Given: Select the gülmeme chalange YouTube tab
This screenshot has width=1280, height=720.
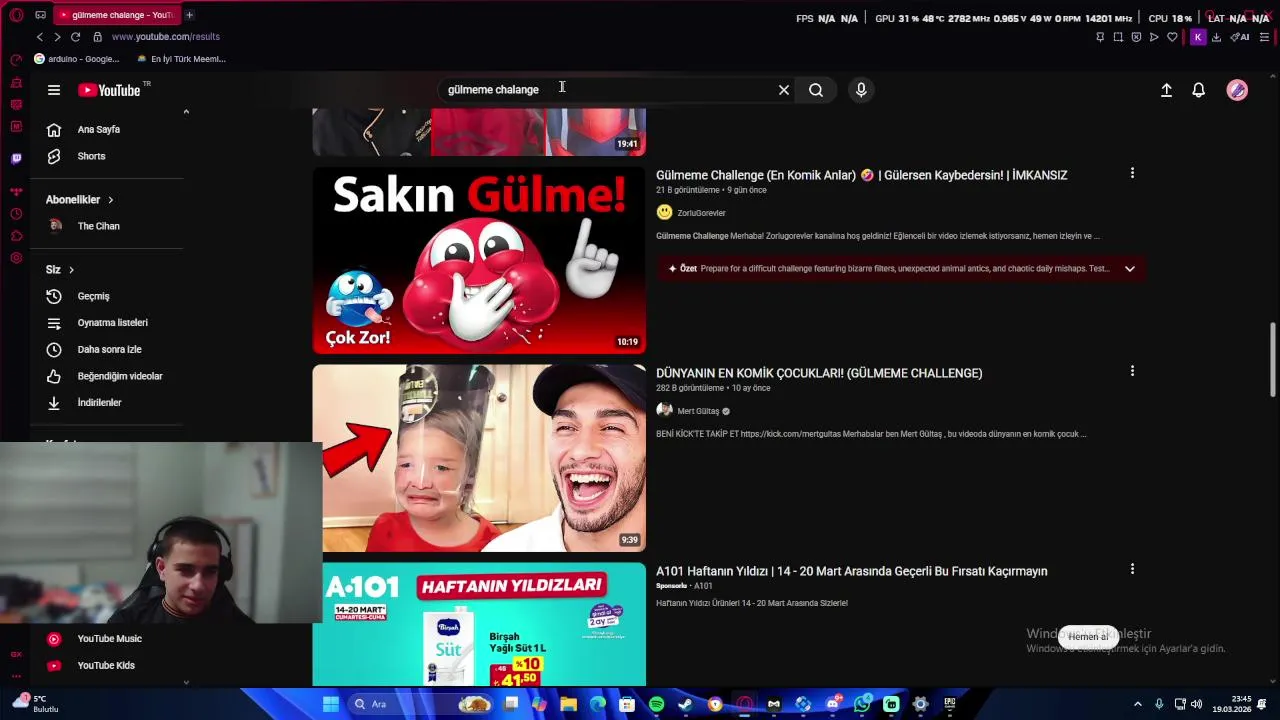Looking at the screenshot, I should [116, 15].
